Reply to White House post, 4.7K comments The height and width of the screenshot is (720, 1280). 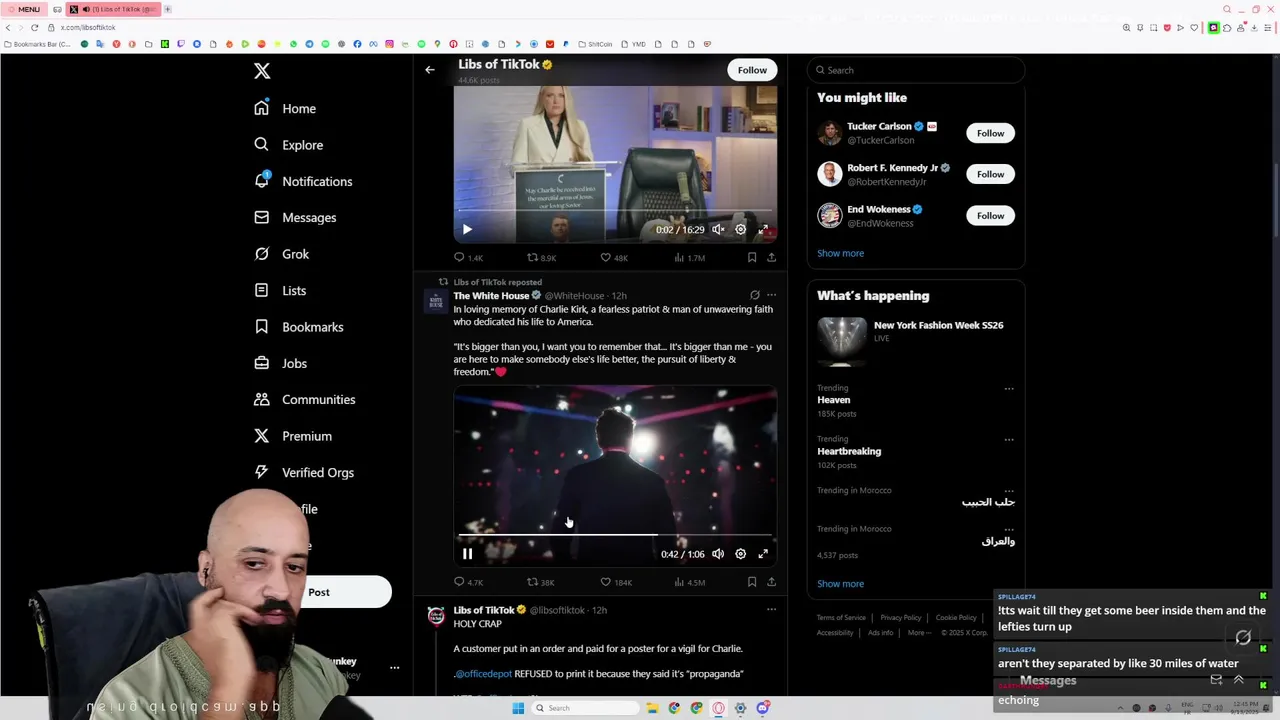(468, 582)
